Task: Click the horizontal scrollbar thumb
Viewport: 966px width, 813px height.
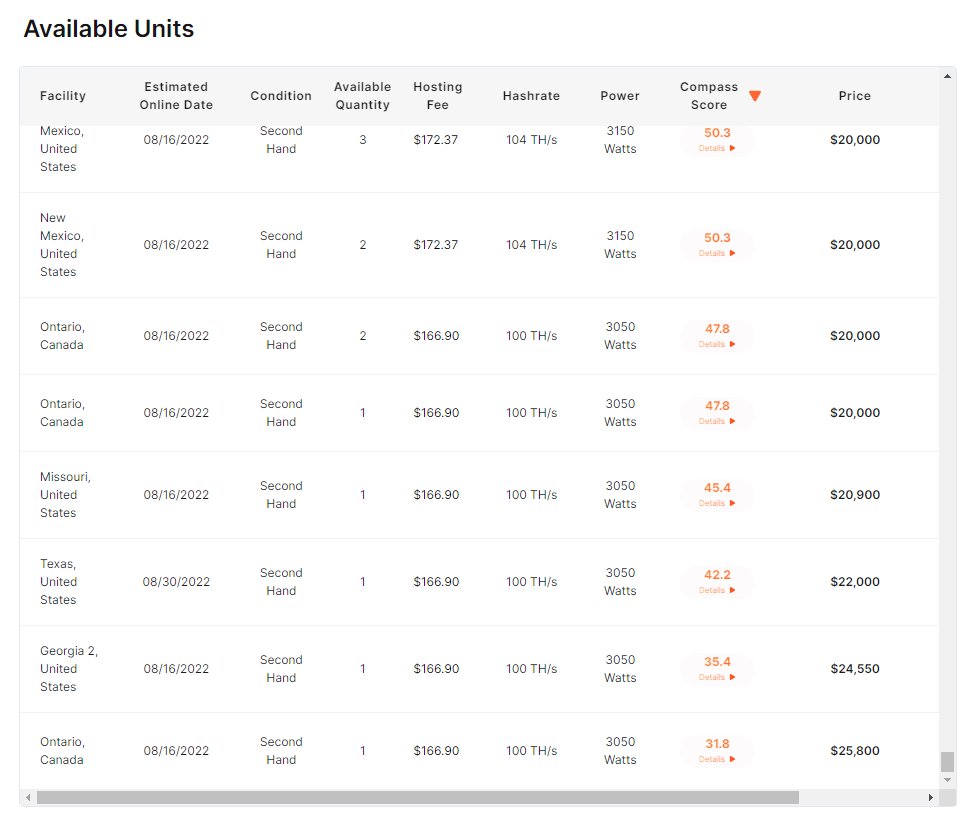Action: (x=418, y=798)
